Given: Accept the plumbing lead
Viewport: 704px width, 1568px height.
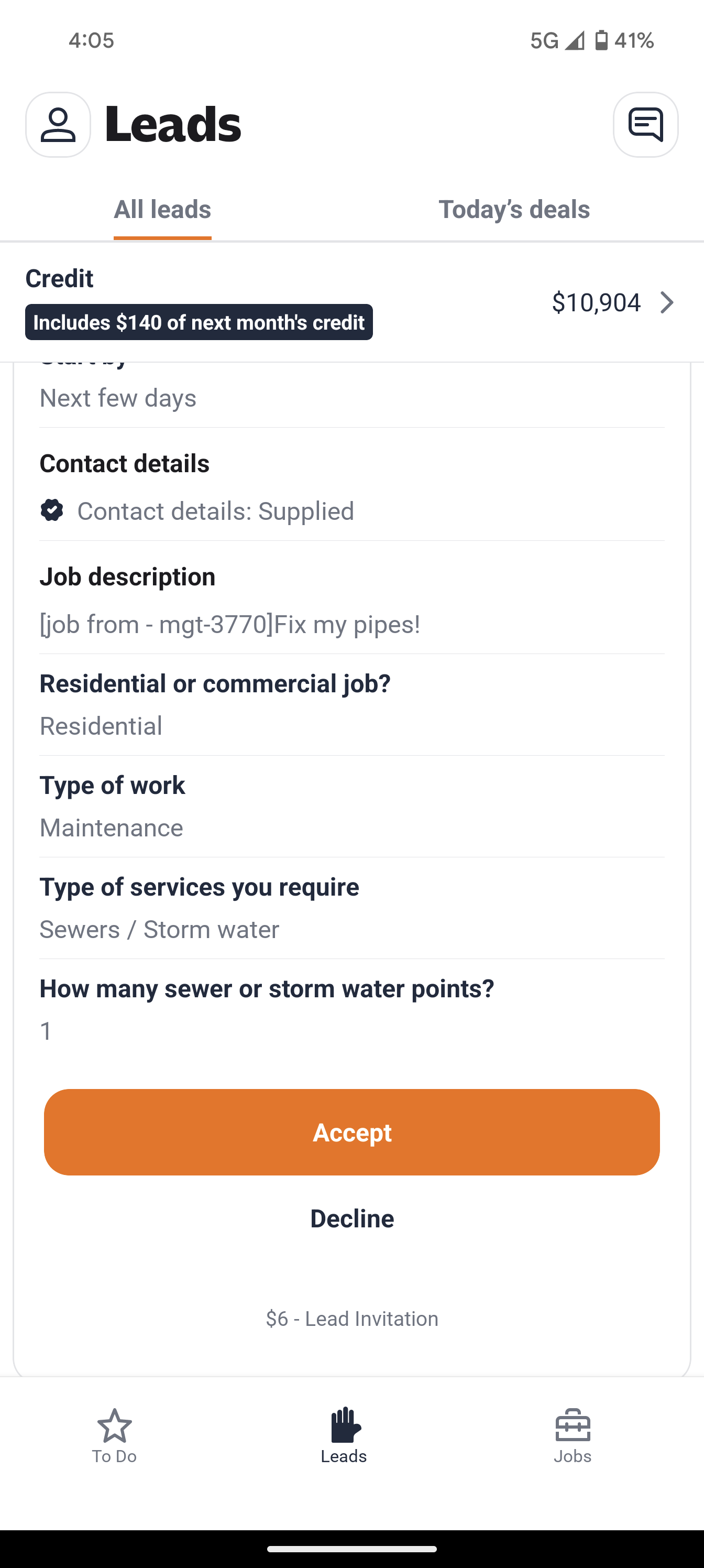Looking at the screenshot, I should pyautogui.click(x=351, y=1132).
